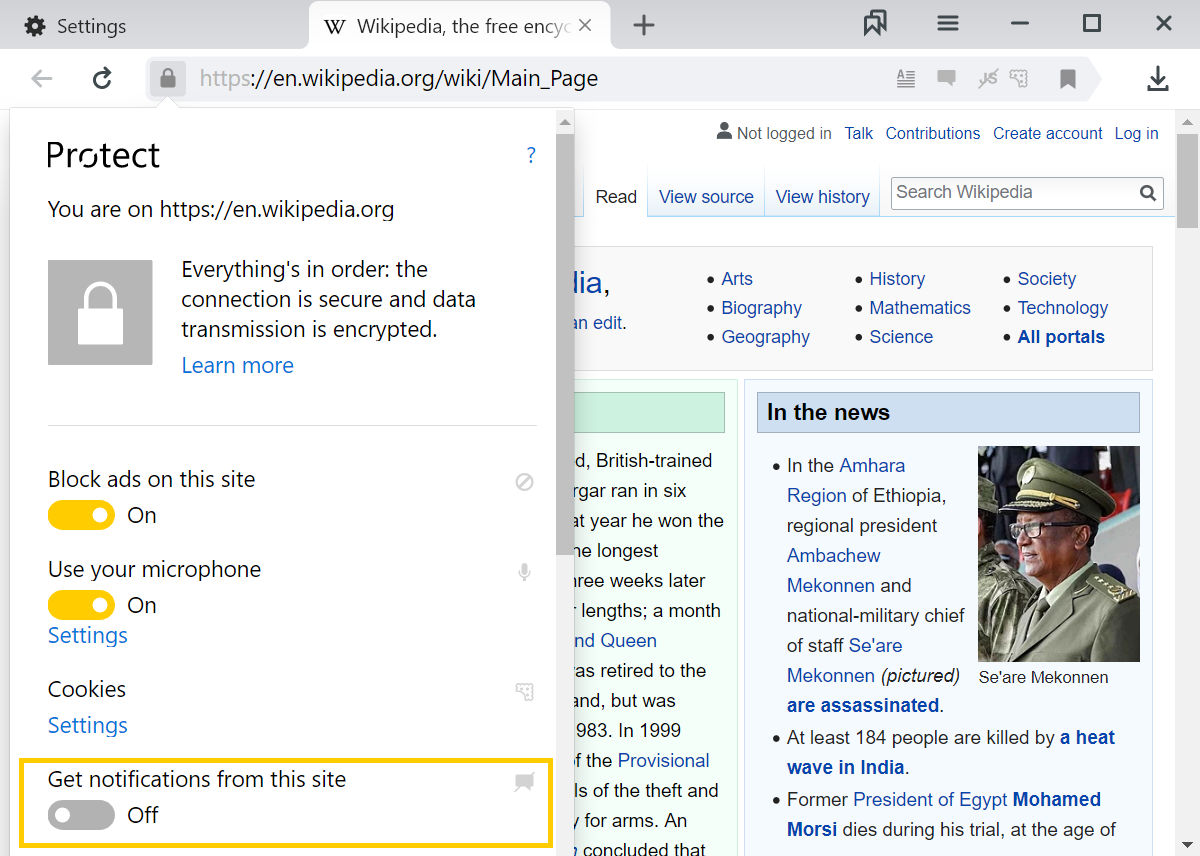Reload the current page
The image size is (1200, 856).
[x=102, y=78]
